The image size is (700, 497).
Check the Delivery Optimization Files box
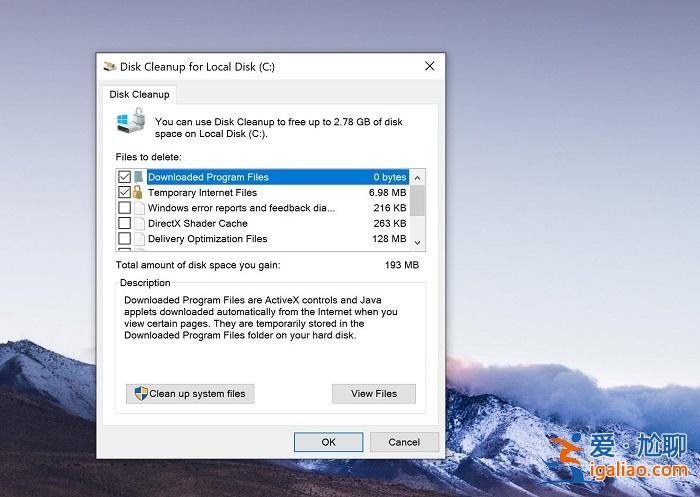[124, 239]
